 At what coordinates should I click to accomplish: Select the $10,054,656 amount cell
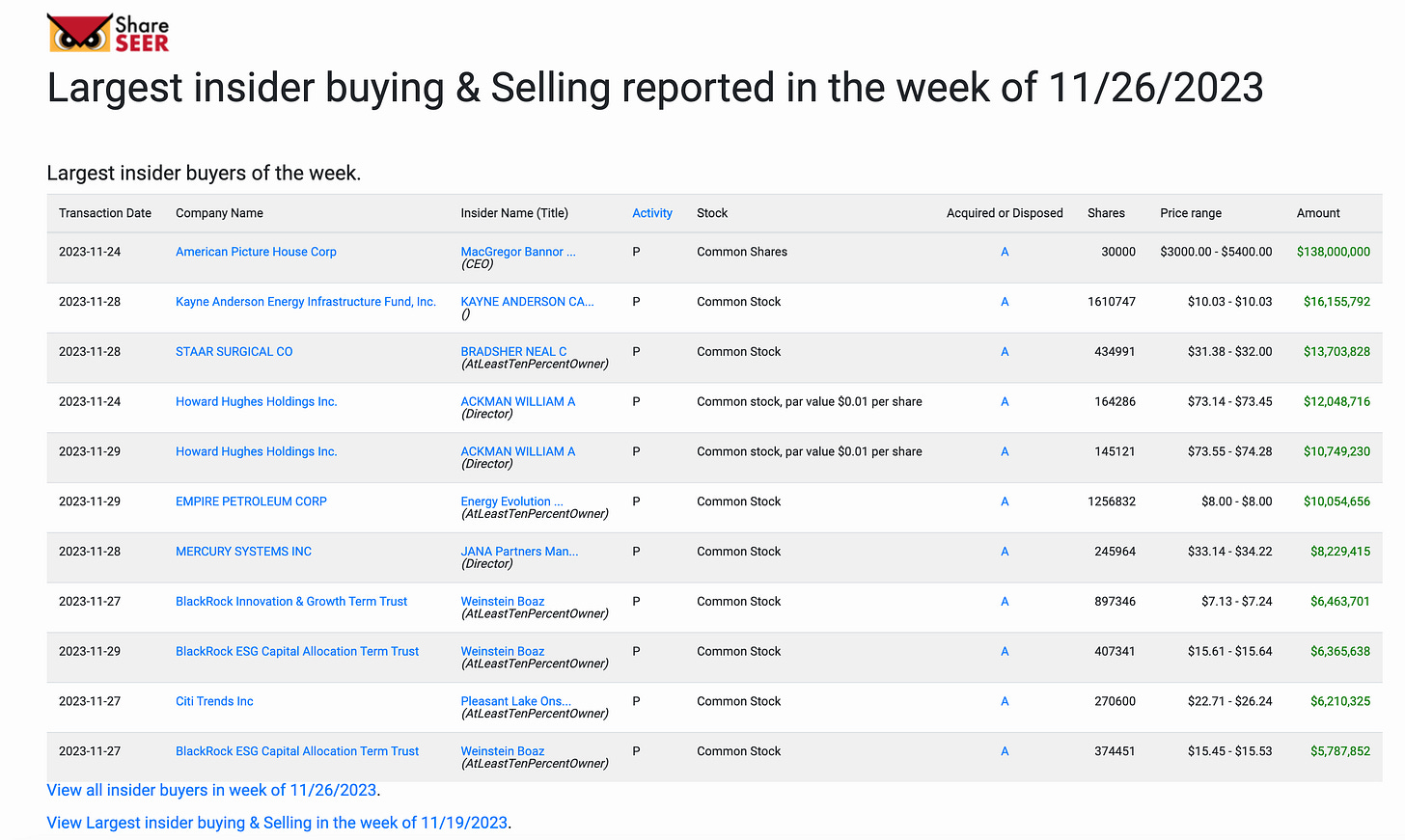pyautogui.click(x=1336, y=501)
